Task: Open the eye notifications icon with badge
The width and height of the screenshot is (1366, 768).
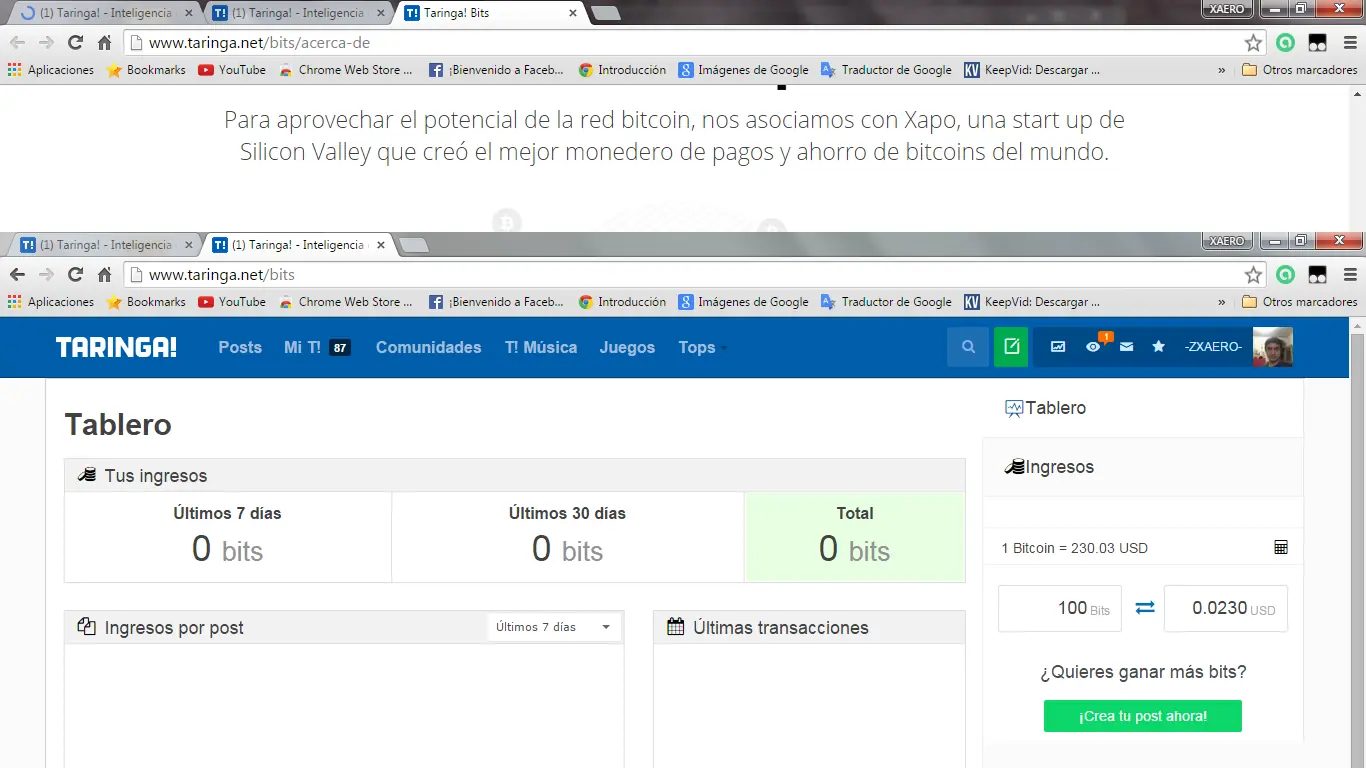Action: [1094, 347]
